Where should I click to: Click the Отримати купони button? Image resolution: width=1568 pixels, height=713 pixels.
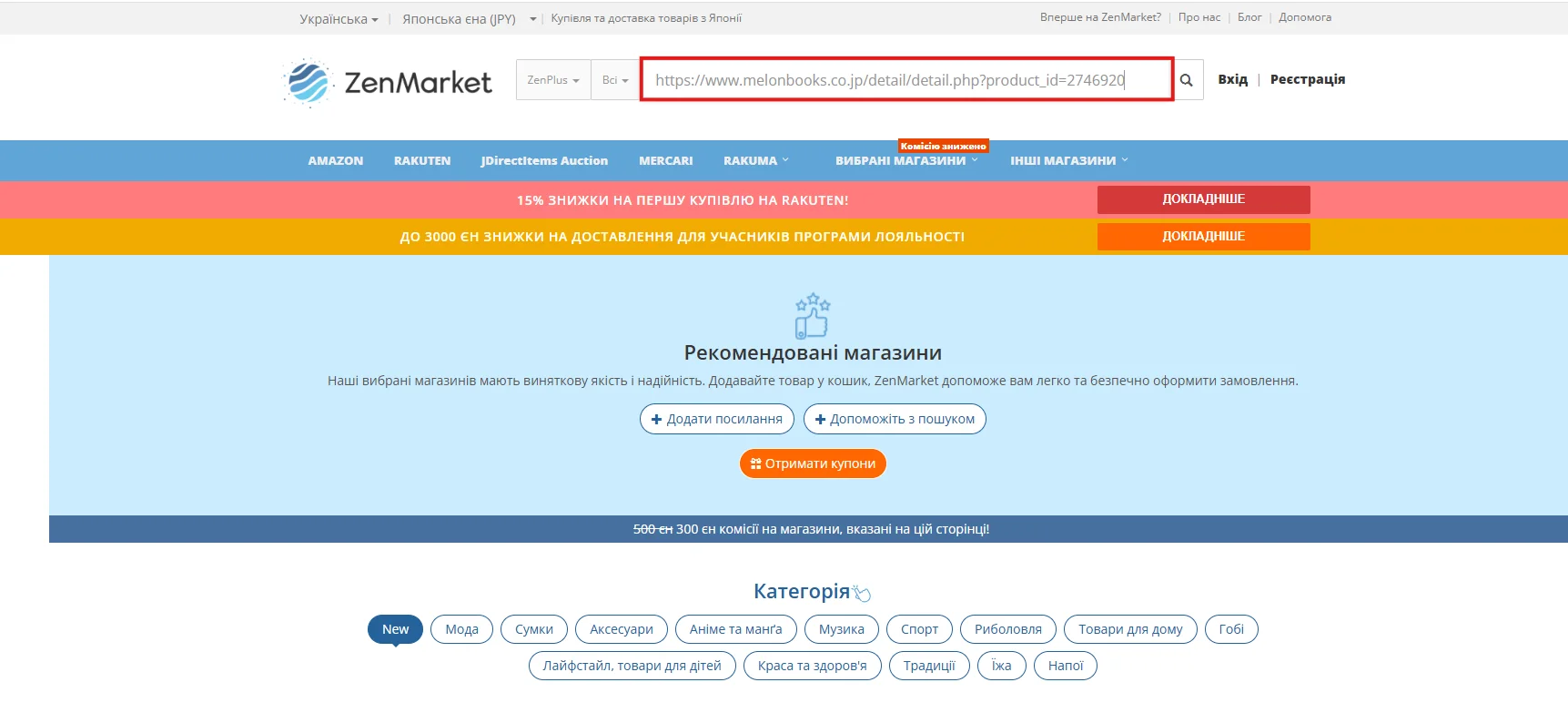pyautogui.click(x=813, y=463)
